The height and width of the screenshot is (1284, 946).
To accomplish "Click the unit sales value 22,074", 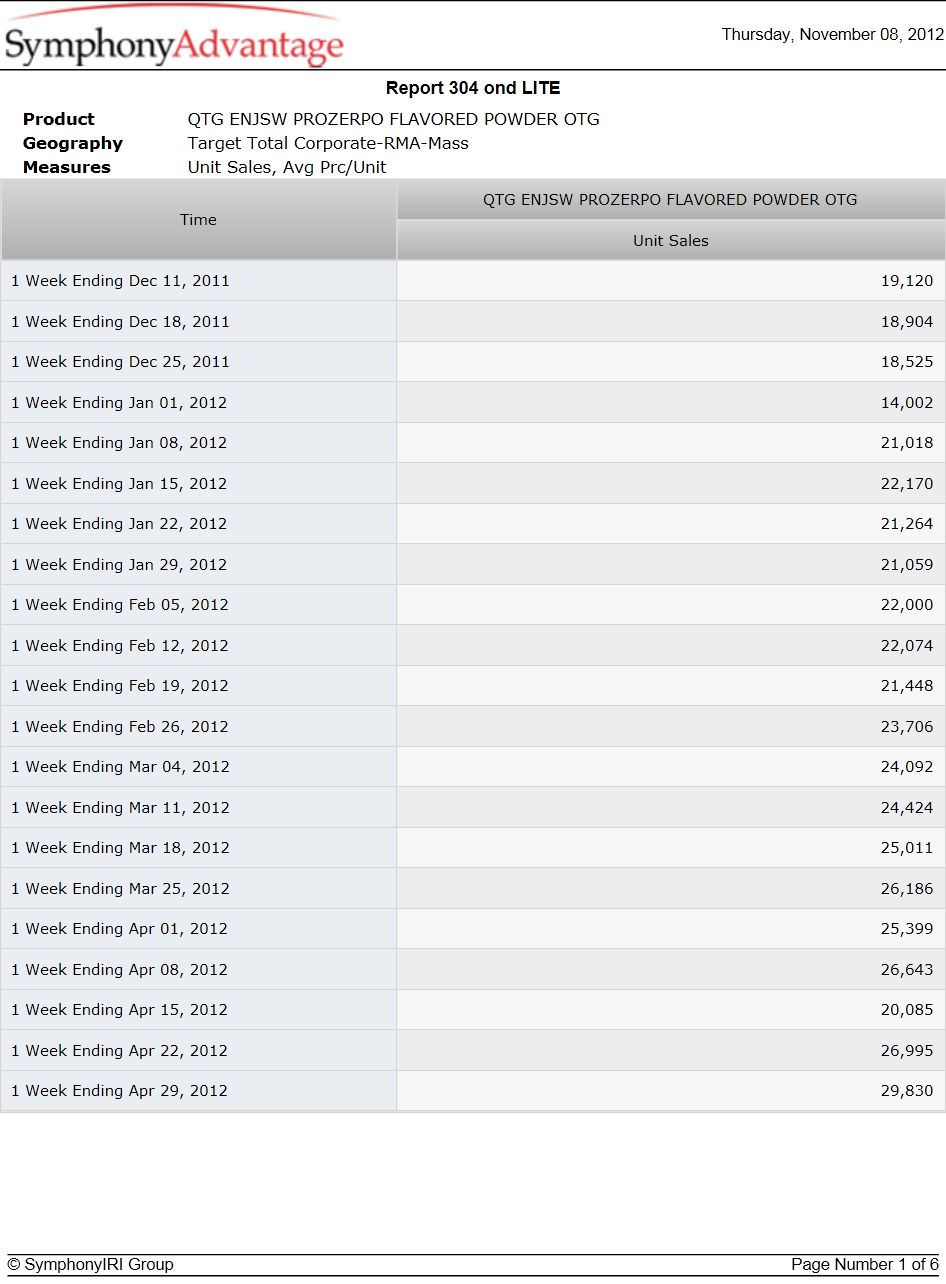I will point(907,646).
